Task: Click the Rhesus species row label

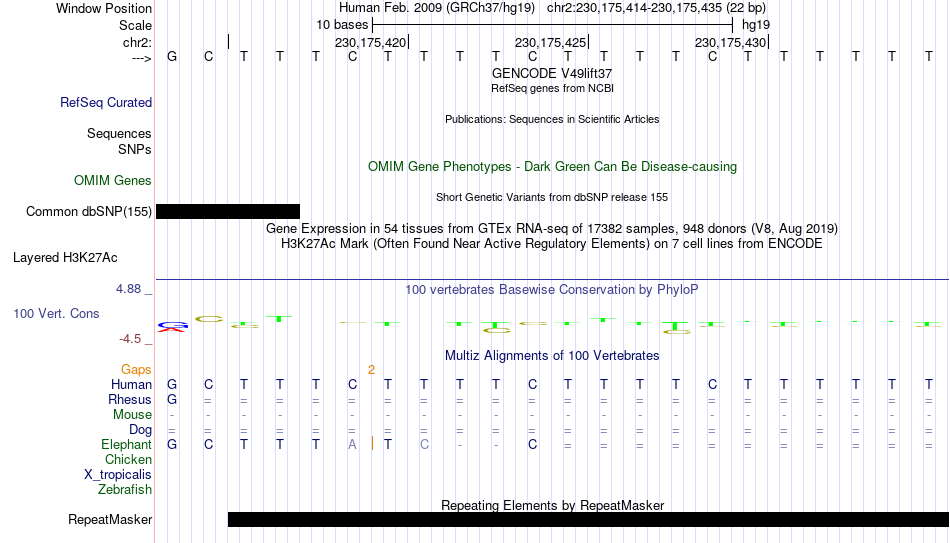Action: (130, 400)
